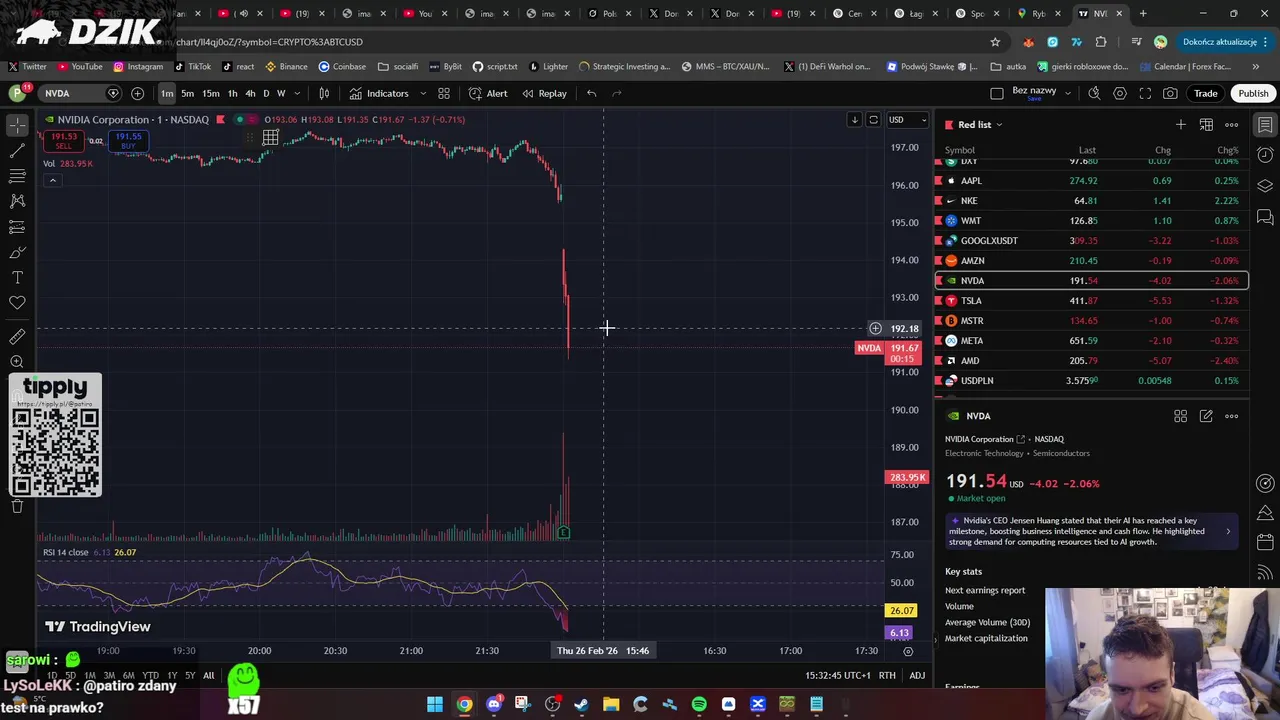Go to date settings icon on time axis
The height and width of the screenshot is (720, 1280).
[x=908, y=651]
